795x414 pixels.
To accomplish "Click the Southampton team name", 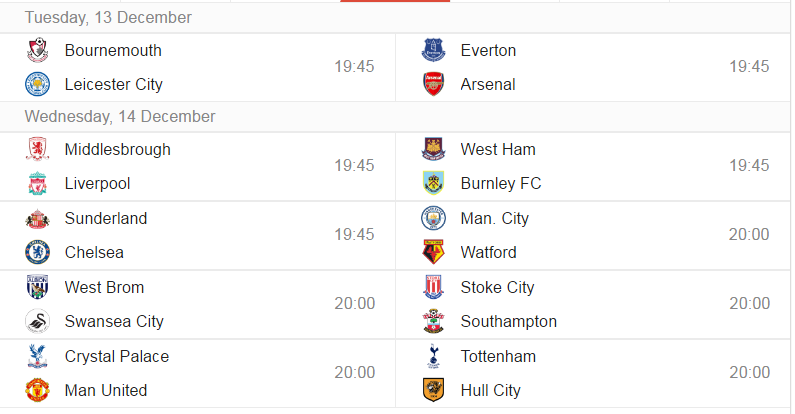I will (x=509, y=321).
